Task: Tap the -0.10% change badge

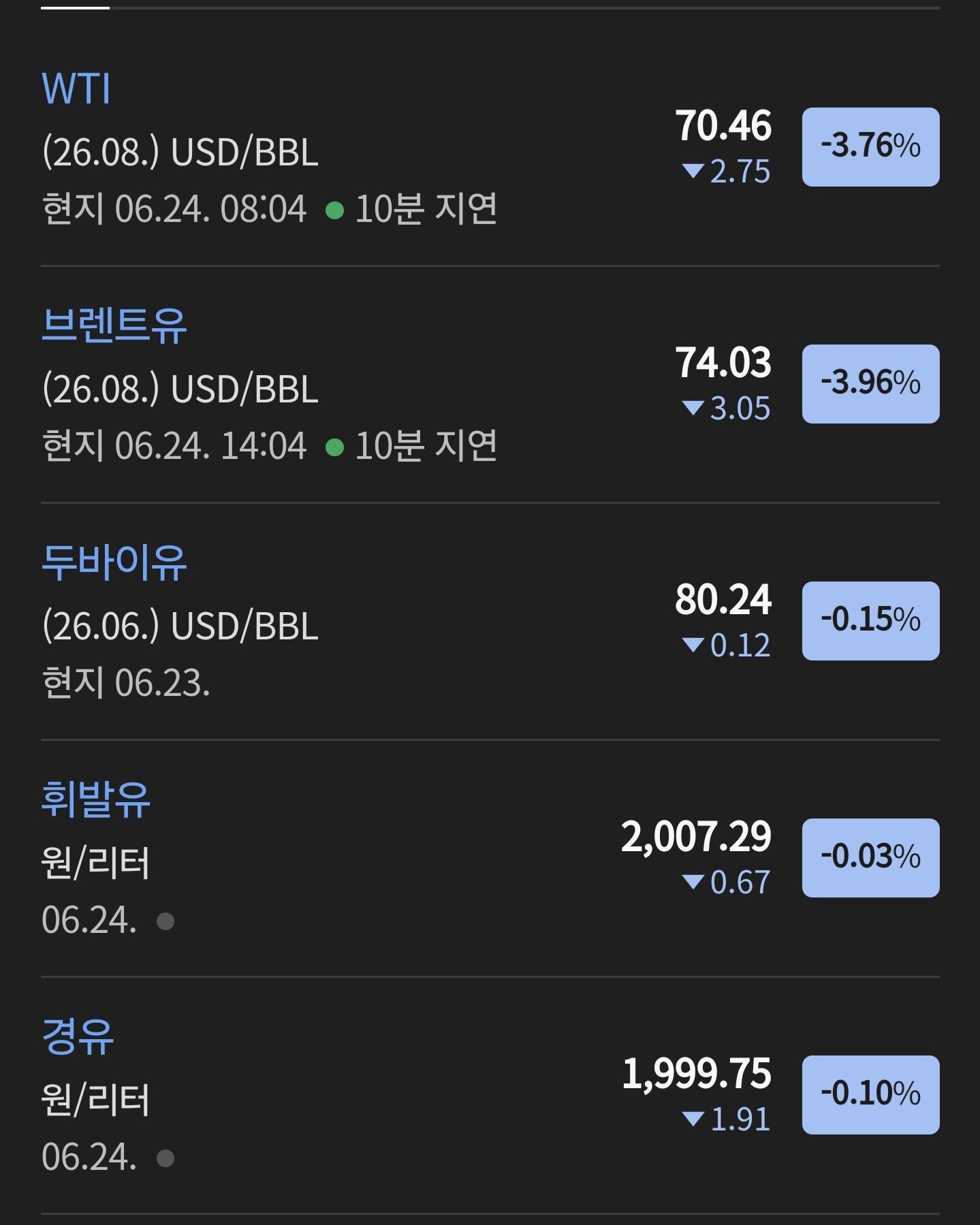Action: coord(870,1094)
